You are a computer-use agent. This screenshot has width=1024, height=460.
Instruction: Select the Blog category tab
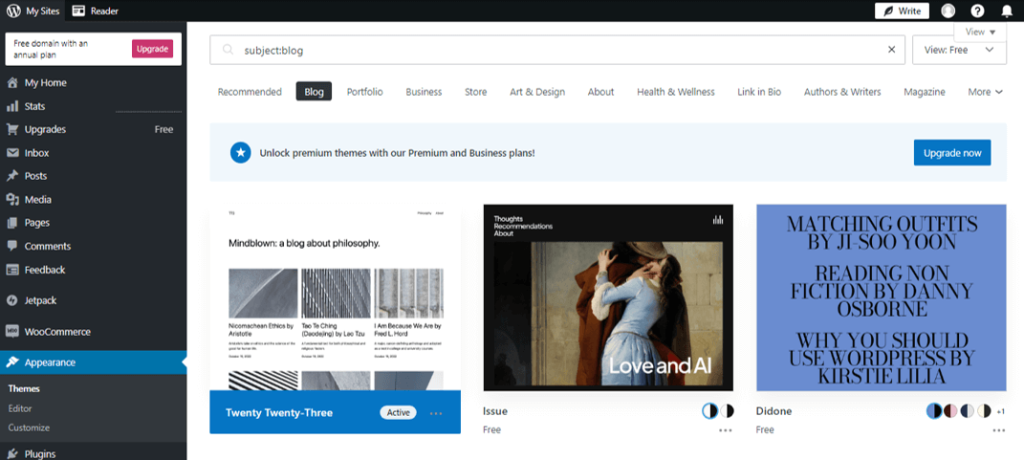pos(313,91)
